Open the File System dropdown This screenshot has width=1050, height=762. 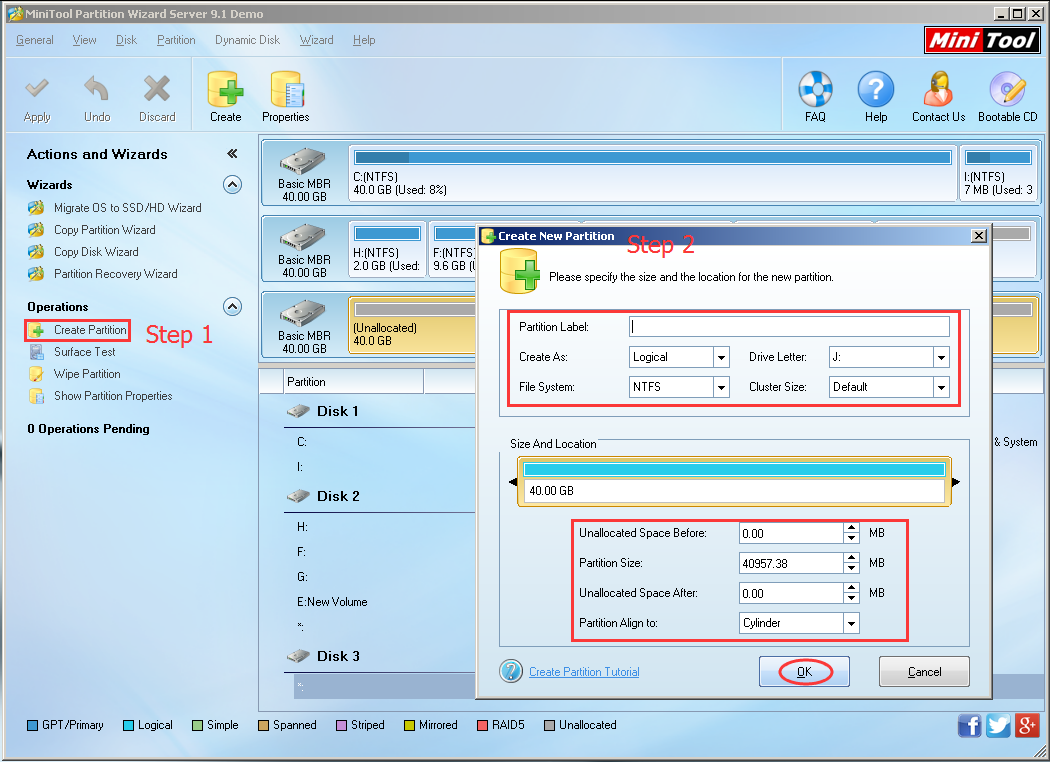721,387
